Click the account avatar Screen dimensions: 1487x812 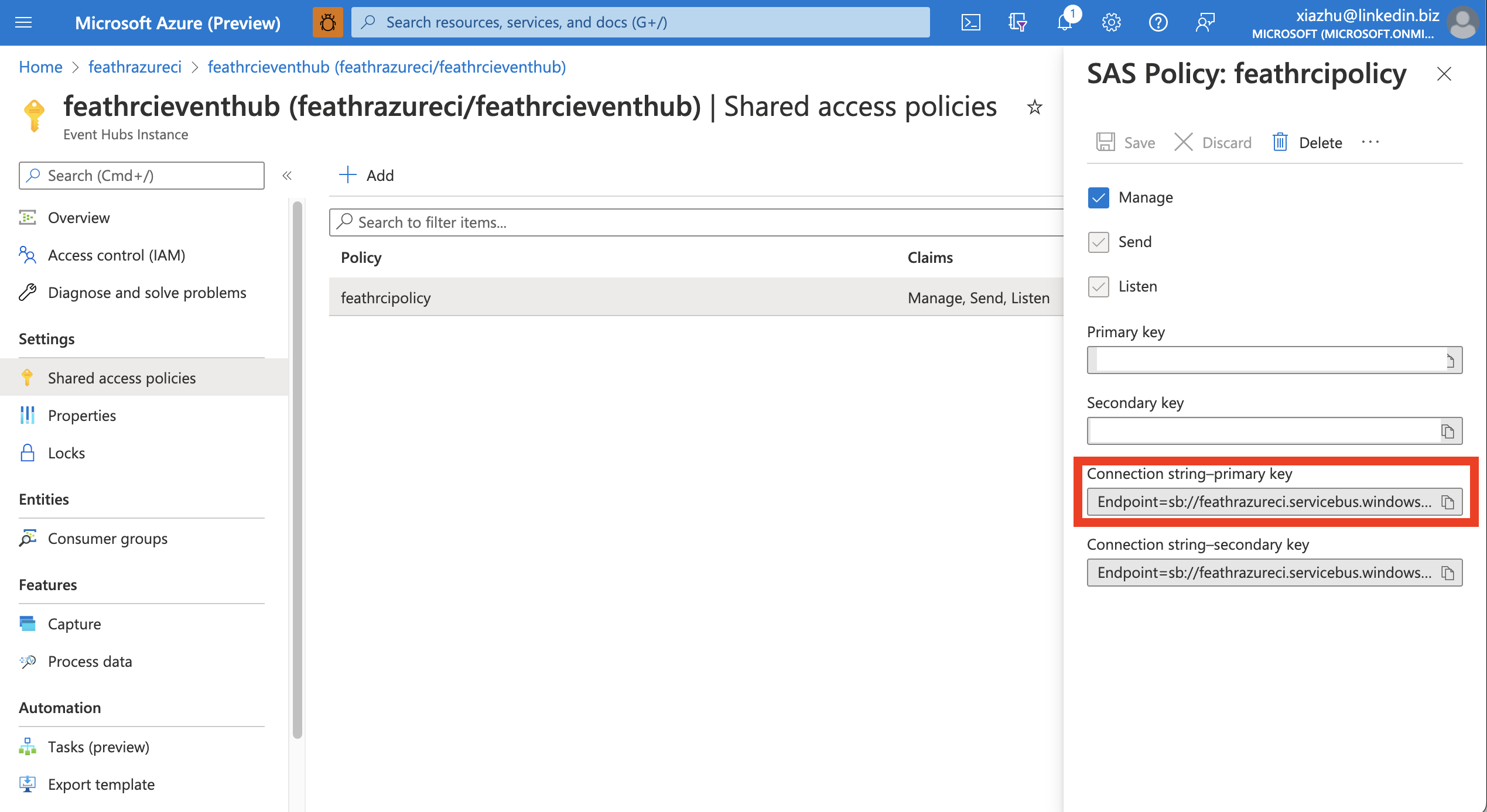pyautogui.click(x=1462, y=22)
